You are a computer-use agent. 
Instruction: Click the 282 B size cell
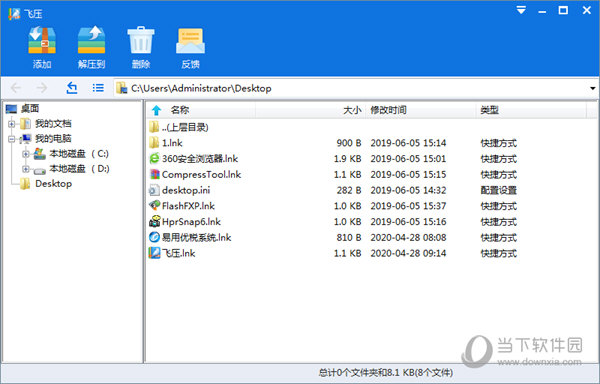[349, 190]
